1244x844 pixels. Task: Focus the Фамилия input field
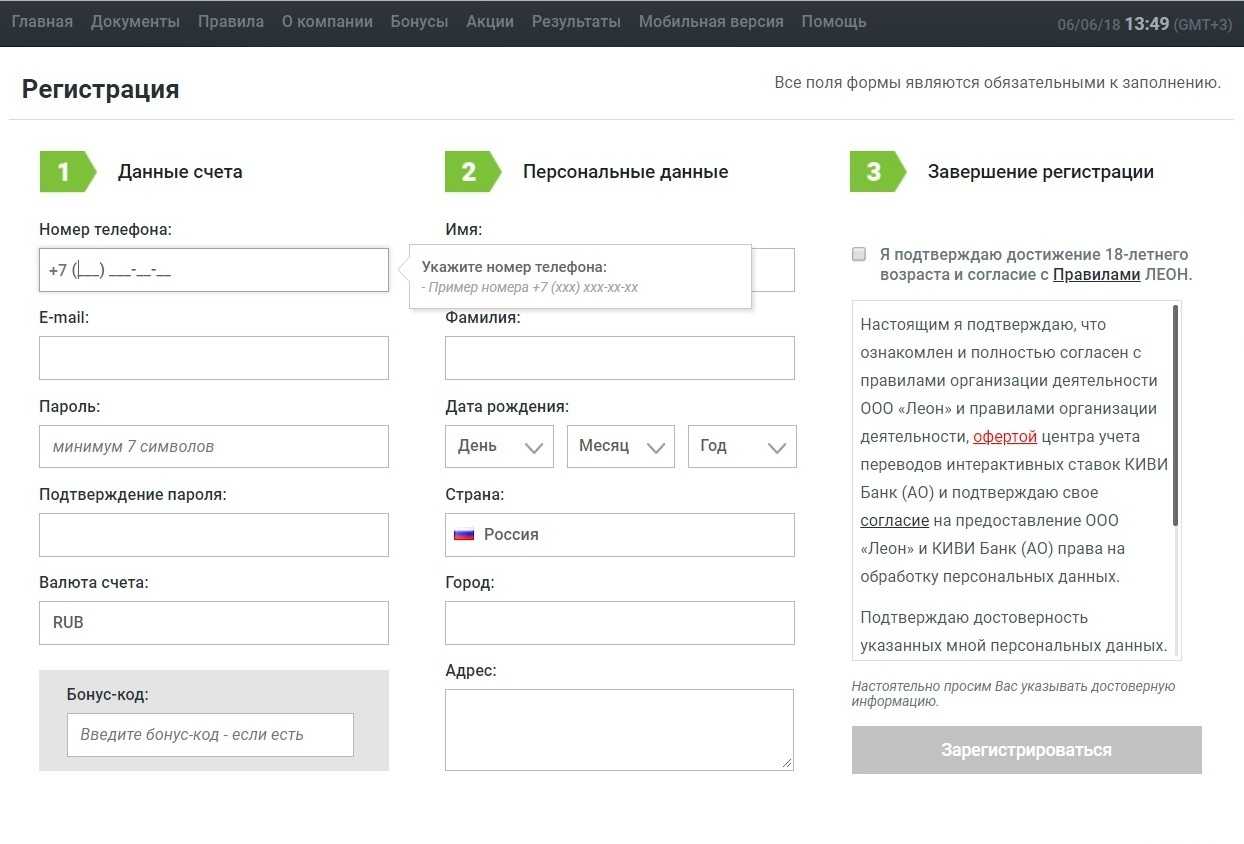point(620,358)
